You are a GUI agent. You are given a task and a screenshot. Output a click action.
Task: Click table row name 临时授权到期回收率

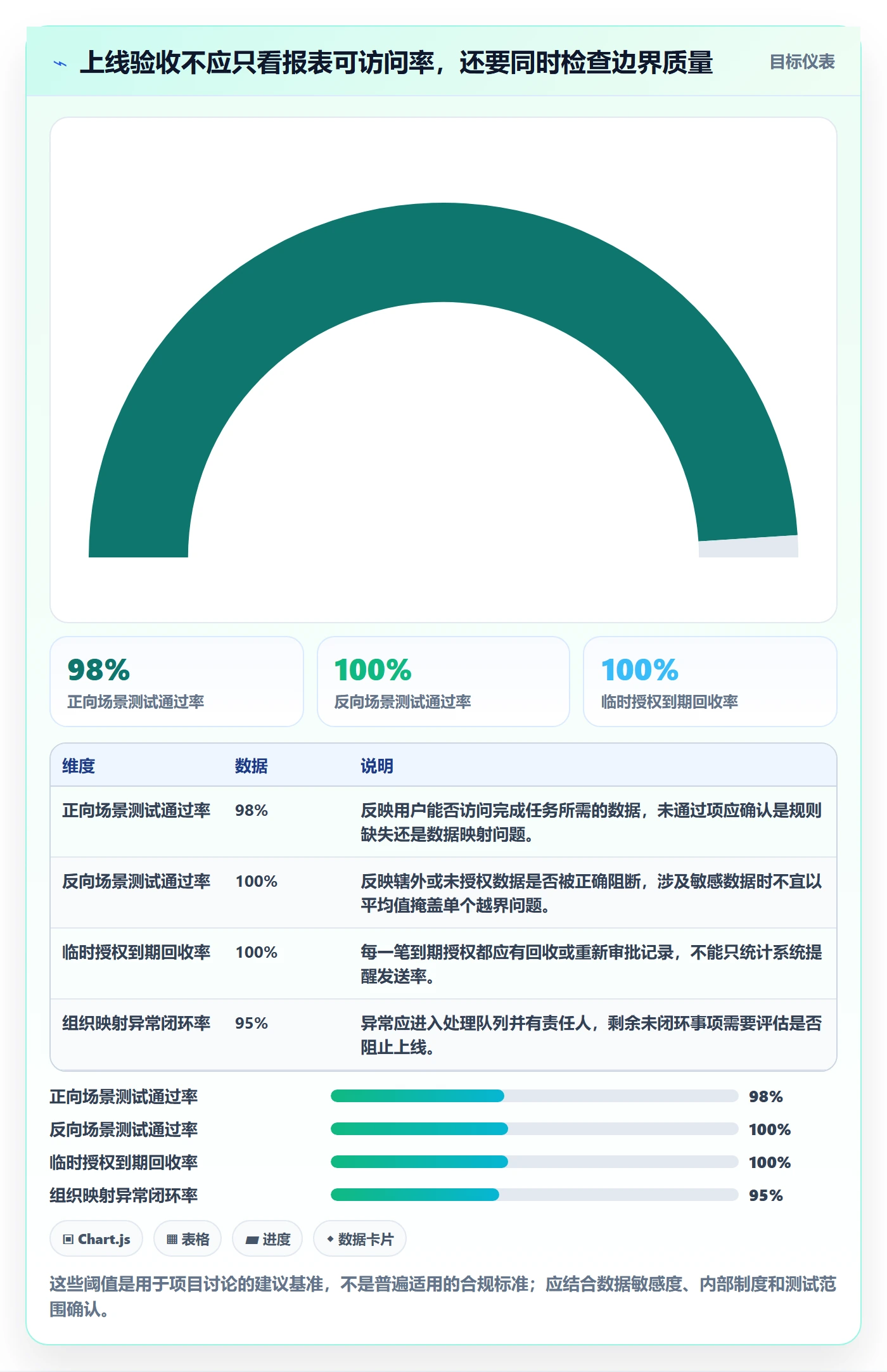click(x=136, y=952)
